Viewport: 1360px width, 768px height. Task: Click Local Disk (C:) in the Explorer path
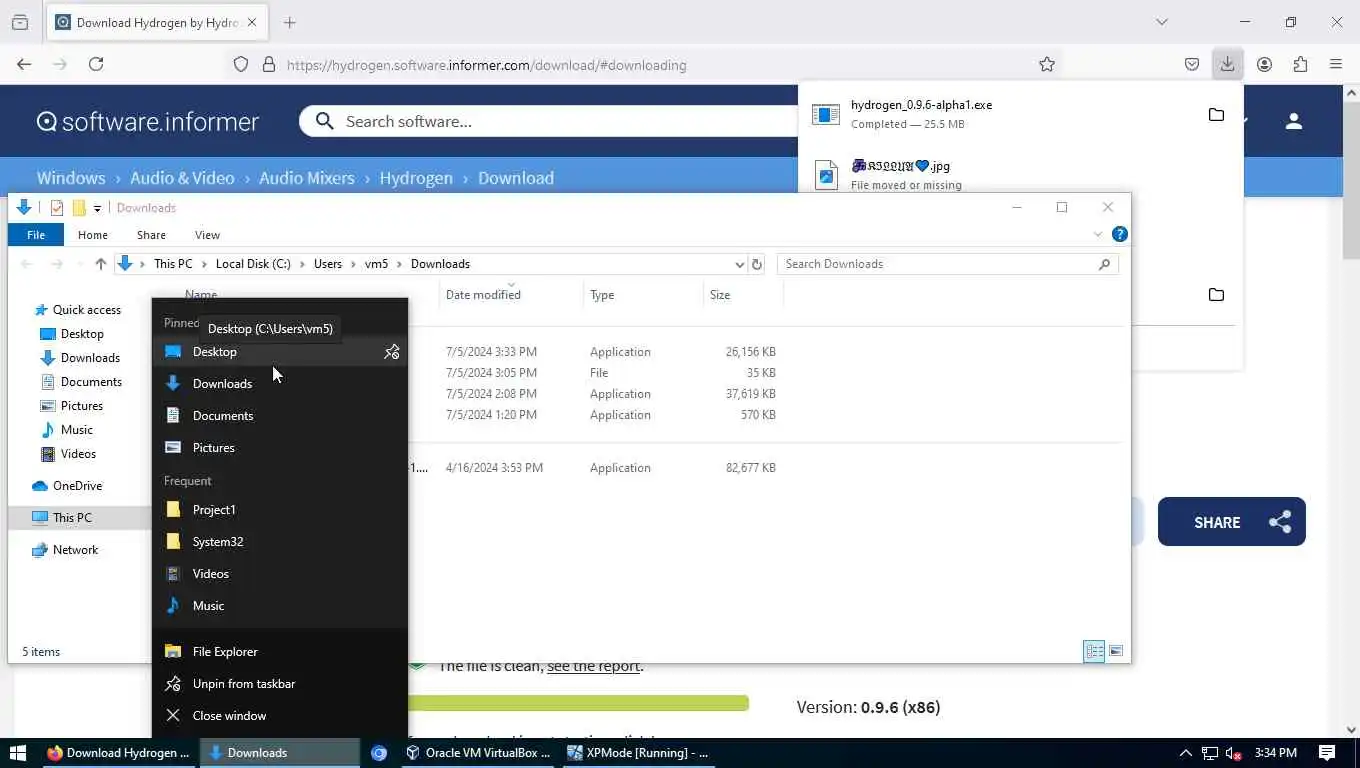[x=253, y=264]
